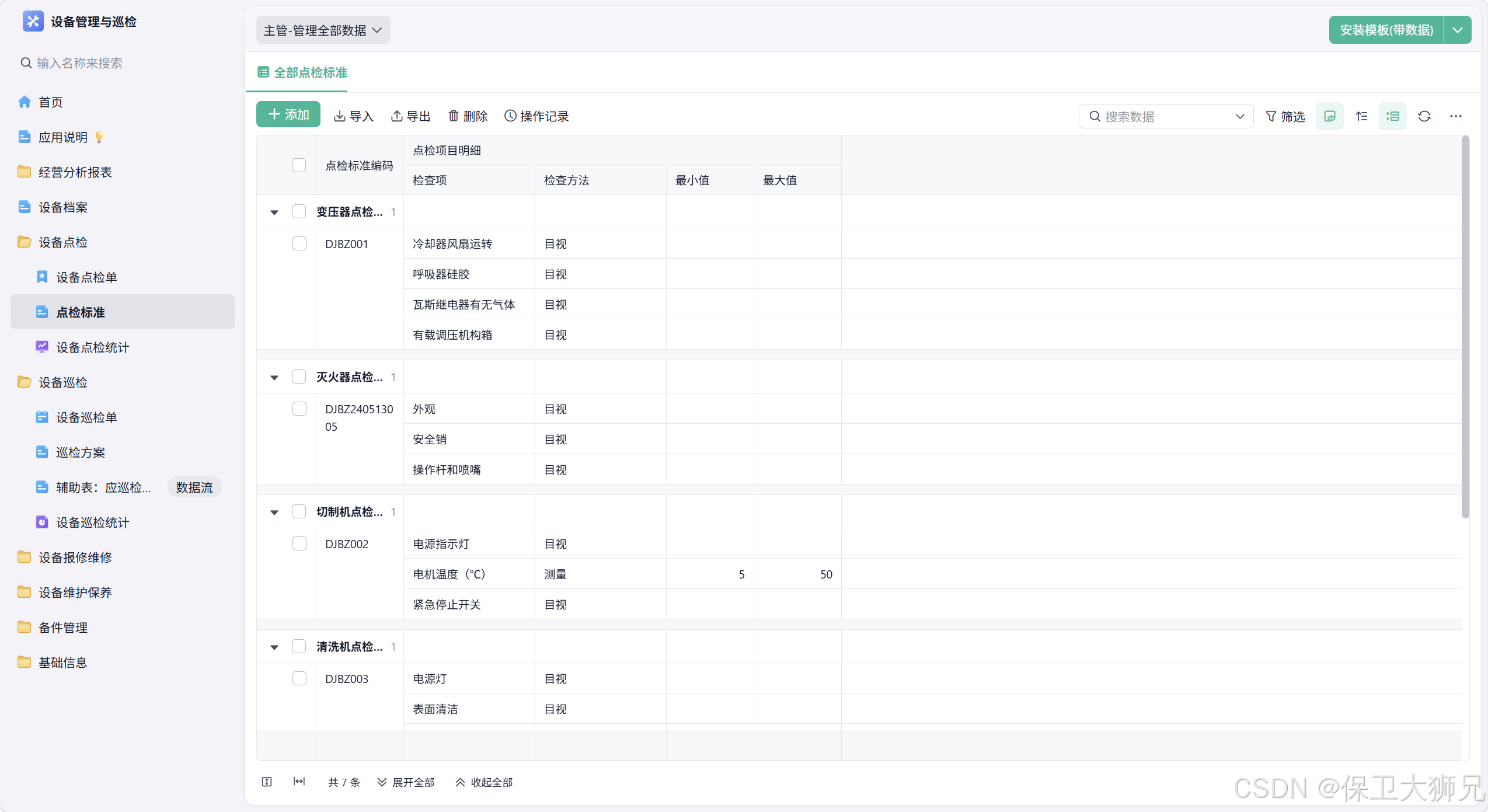Click the operation log clock icon
Viewport: 1488px width, 812px height.
click(511, 116)
